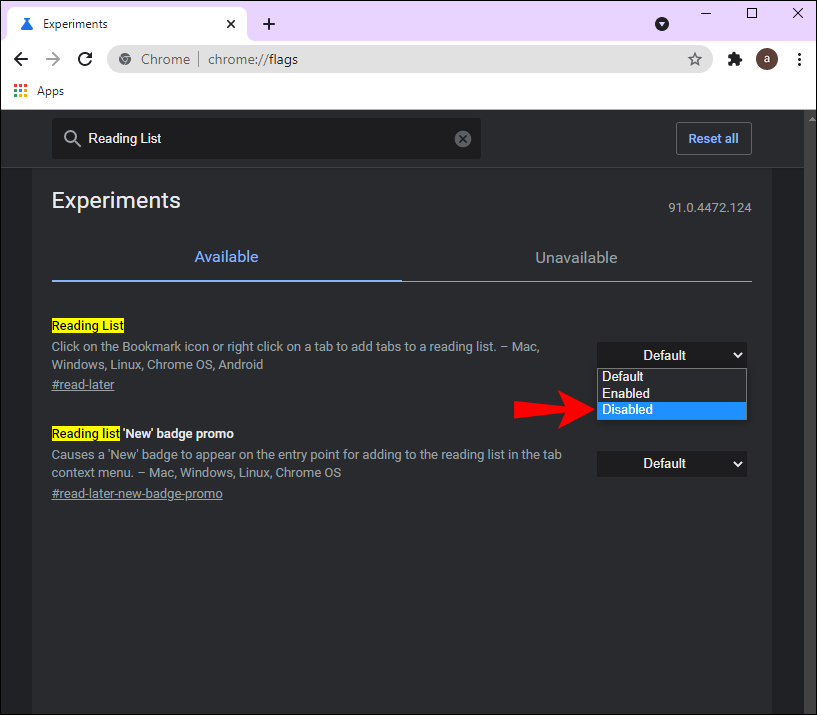This screenshot has height=715, width=817.
Task: Choose Default in the open dropdown
Action: point(672,376)
